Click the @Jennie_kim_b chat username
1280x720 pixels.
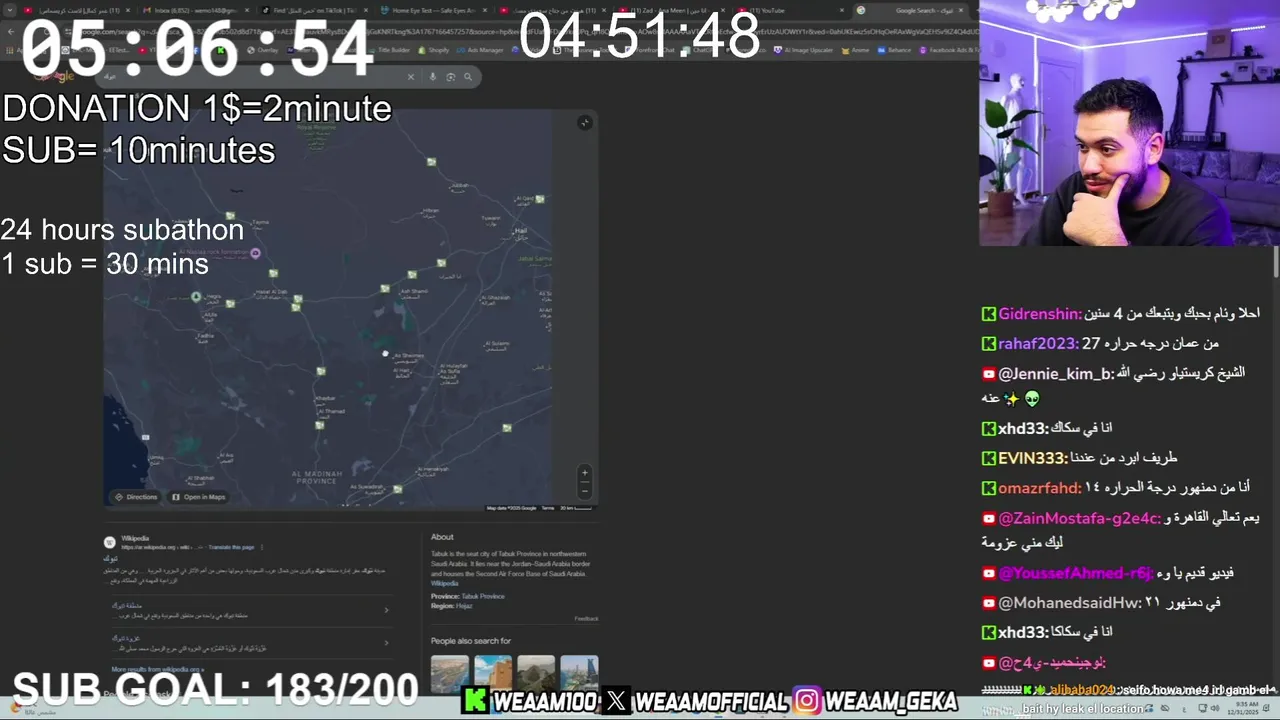(1056, 373)
